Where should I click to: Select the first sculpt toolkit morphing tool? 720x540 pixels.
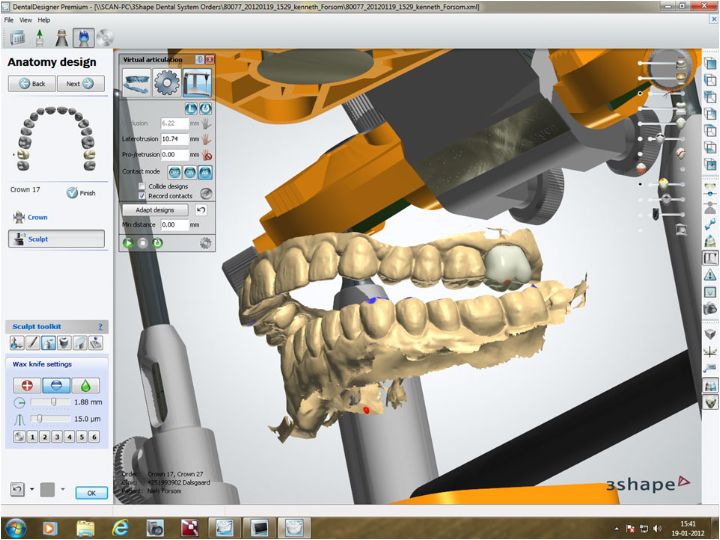click(17, 343)
